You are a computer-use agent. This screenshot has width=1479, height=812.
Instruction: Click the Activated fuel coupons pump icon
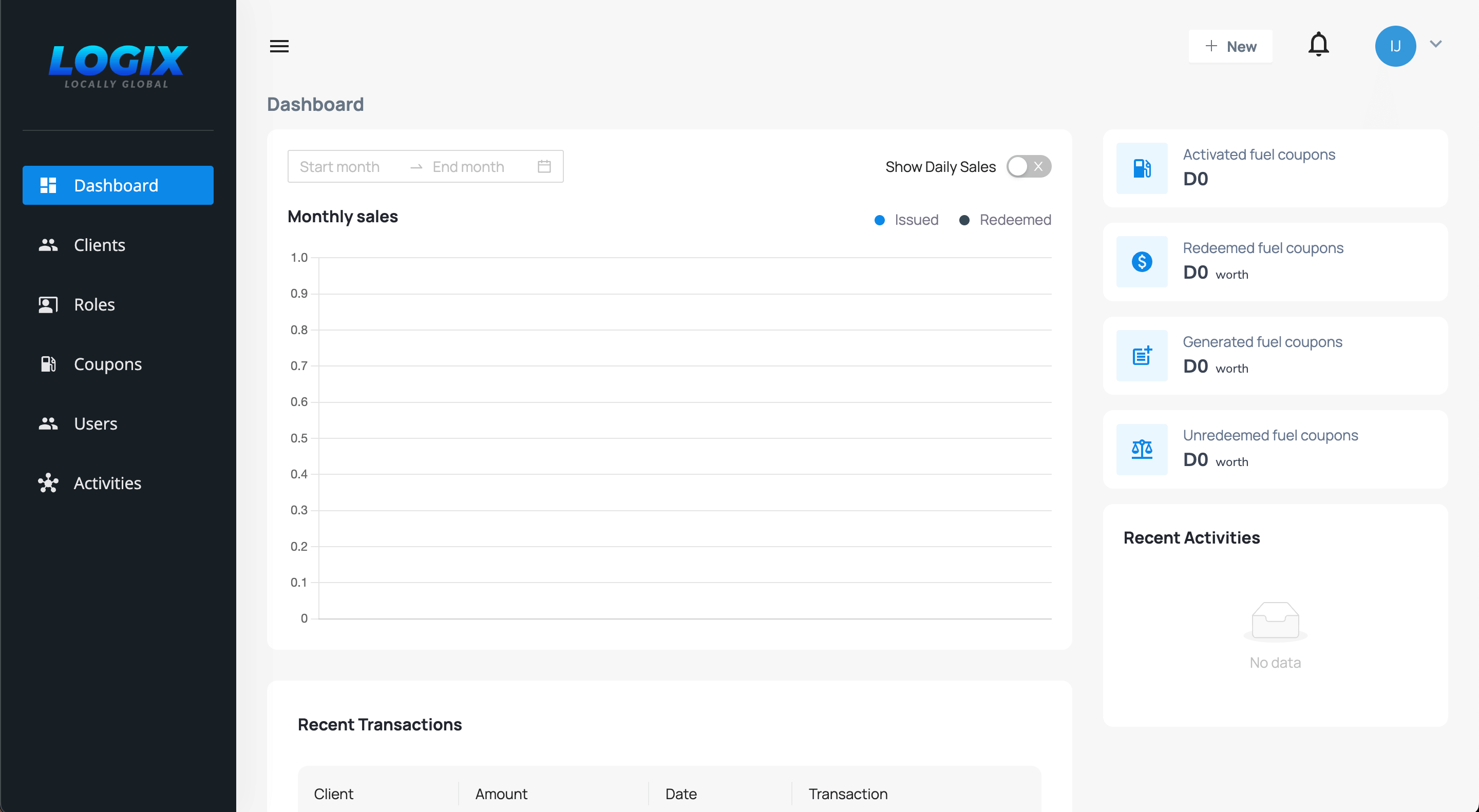click(x=1142, y=168)
